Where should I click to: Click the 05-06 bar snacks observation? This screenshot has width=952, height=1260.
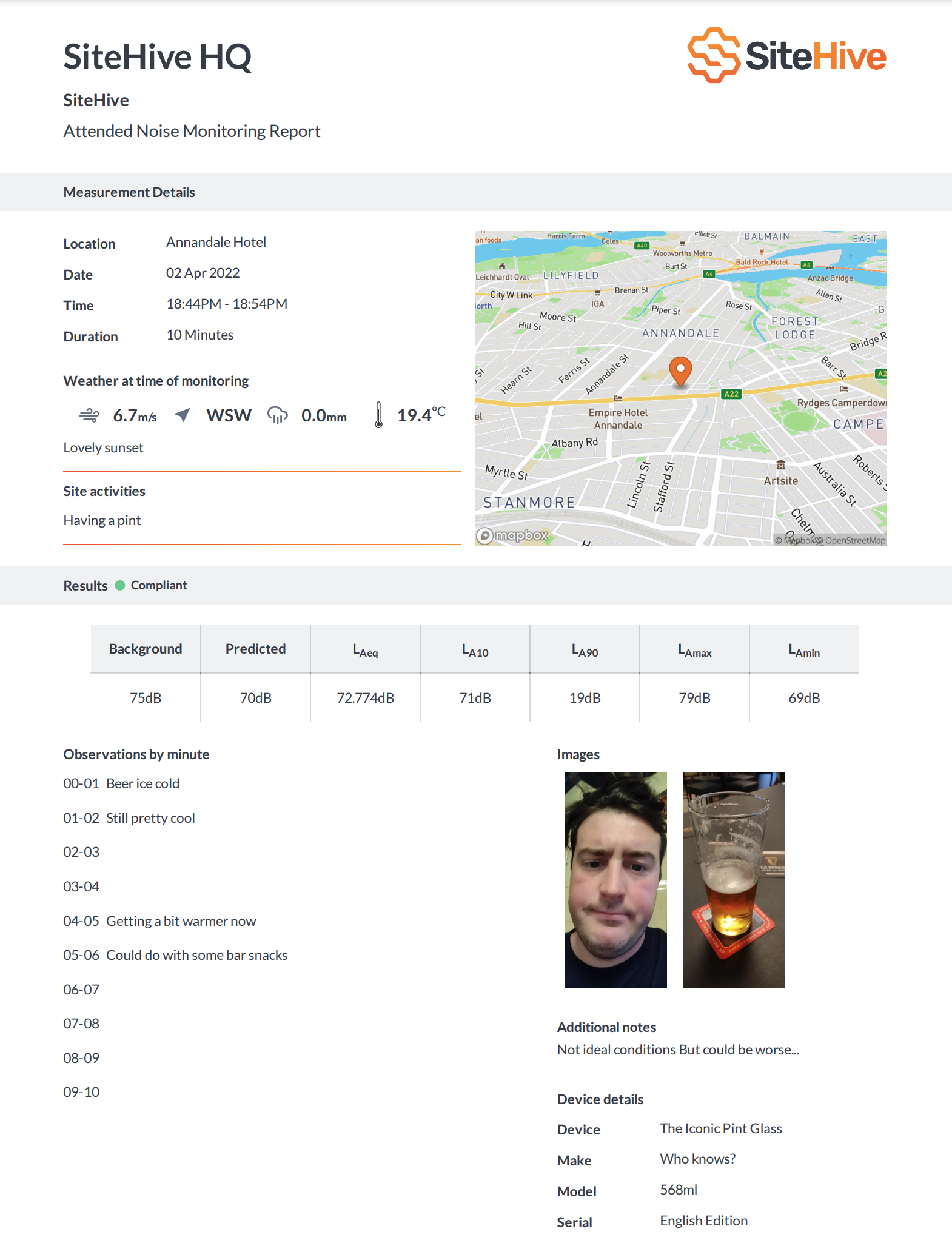coord(175,955)
